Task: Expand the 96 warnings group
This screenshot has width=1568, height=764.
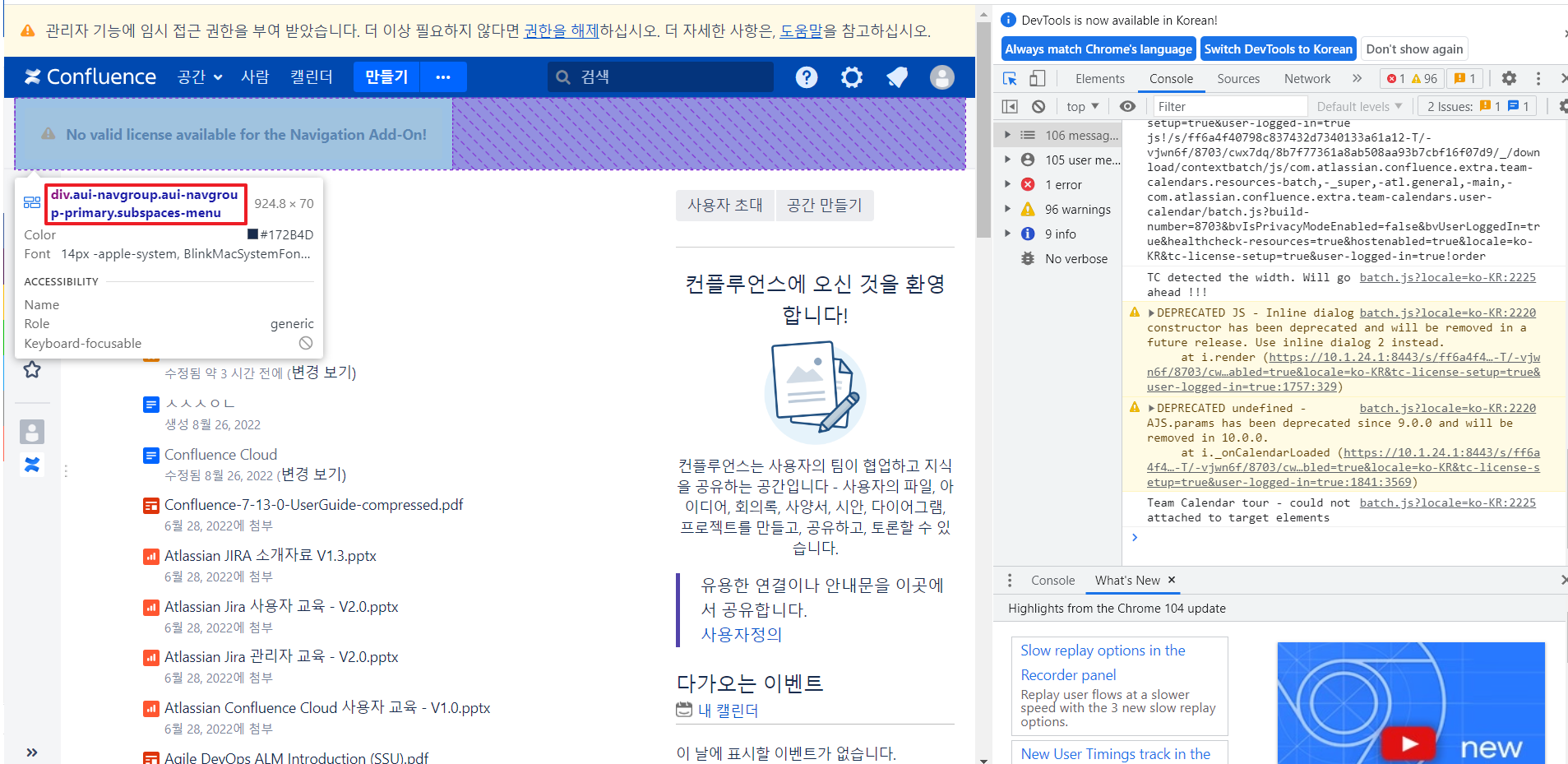Action: point(1007,209)
